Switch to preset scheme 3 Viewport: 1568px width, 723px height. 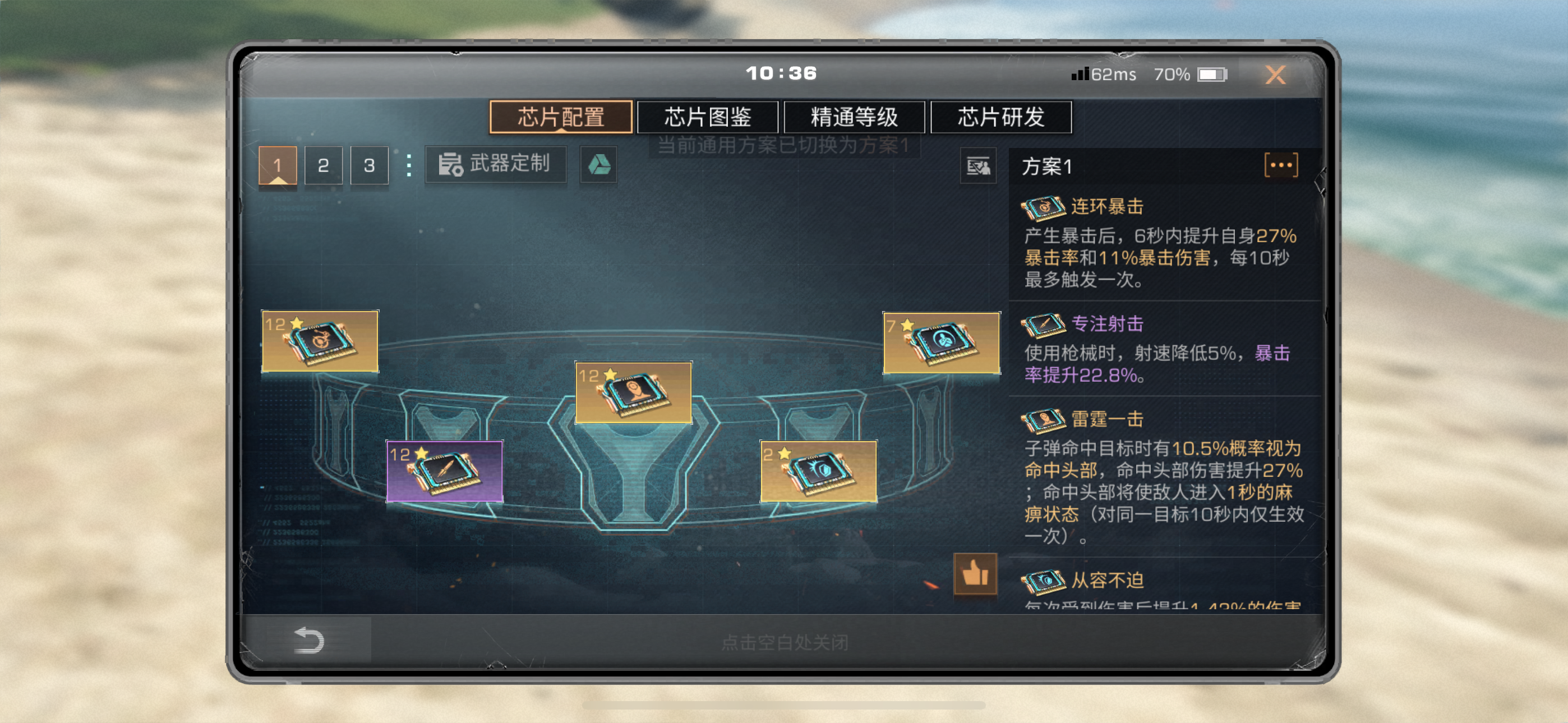click(369, 165)
